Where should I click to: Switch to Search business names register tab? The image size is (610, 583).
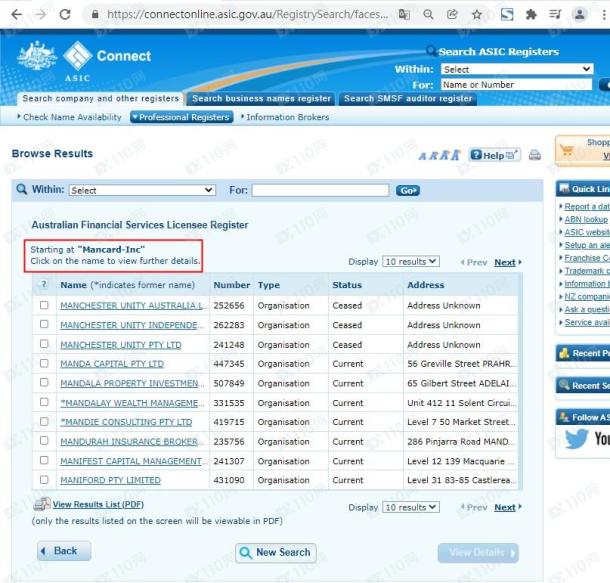[261, 99]
